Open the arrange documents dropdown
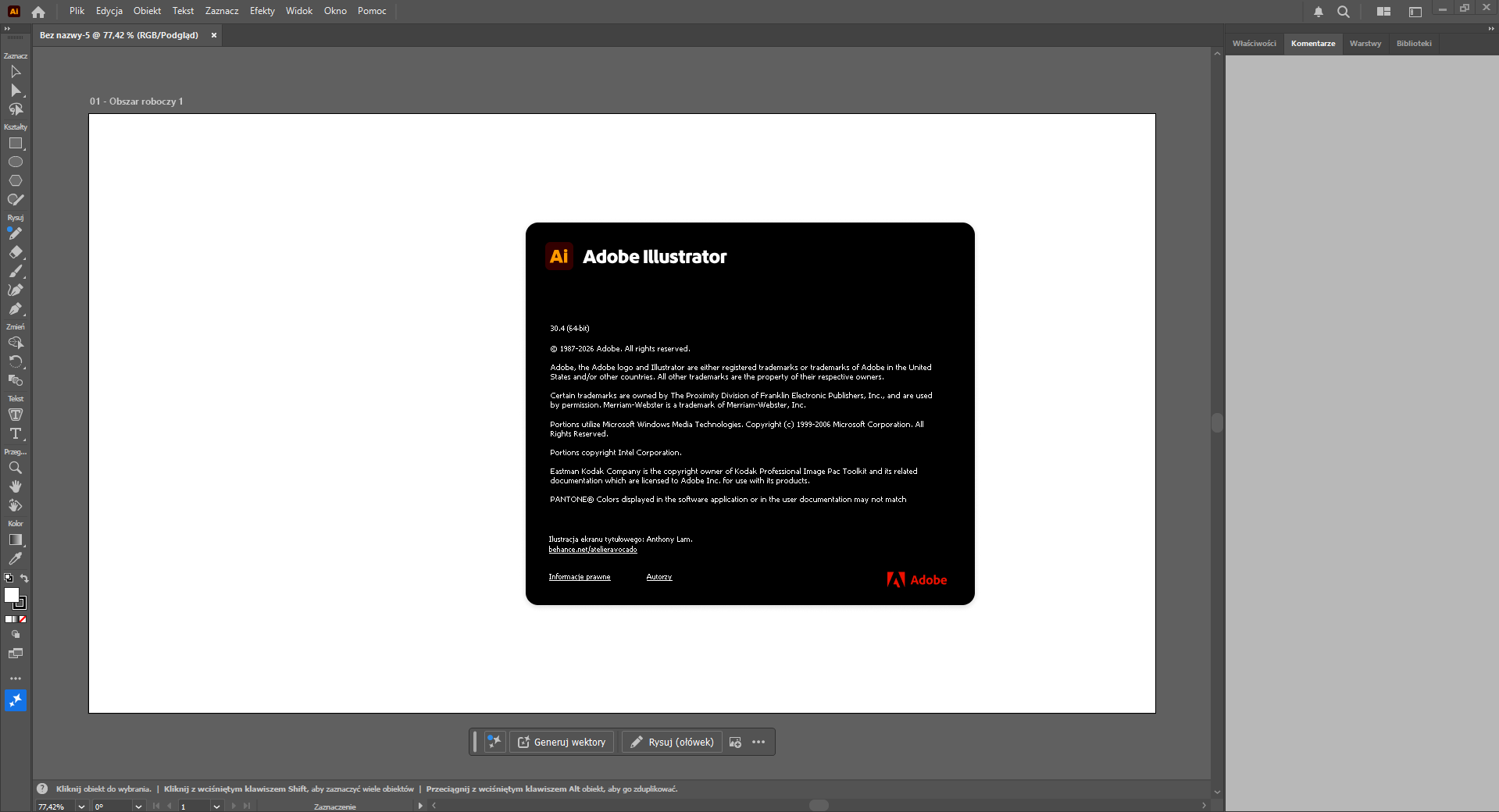The height and width of the screenshot is (812, 1499). (1383, 12)
